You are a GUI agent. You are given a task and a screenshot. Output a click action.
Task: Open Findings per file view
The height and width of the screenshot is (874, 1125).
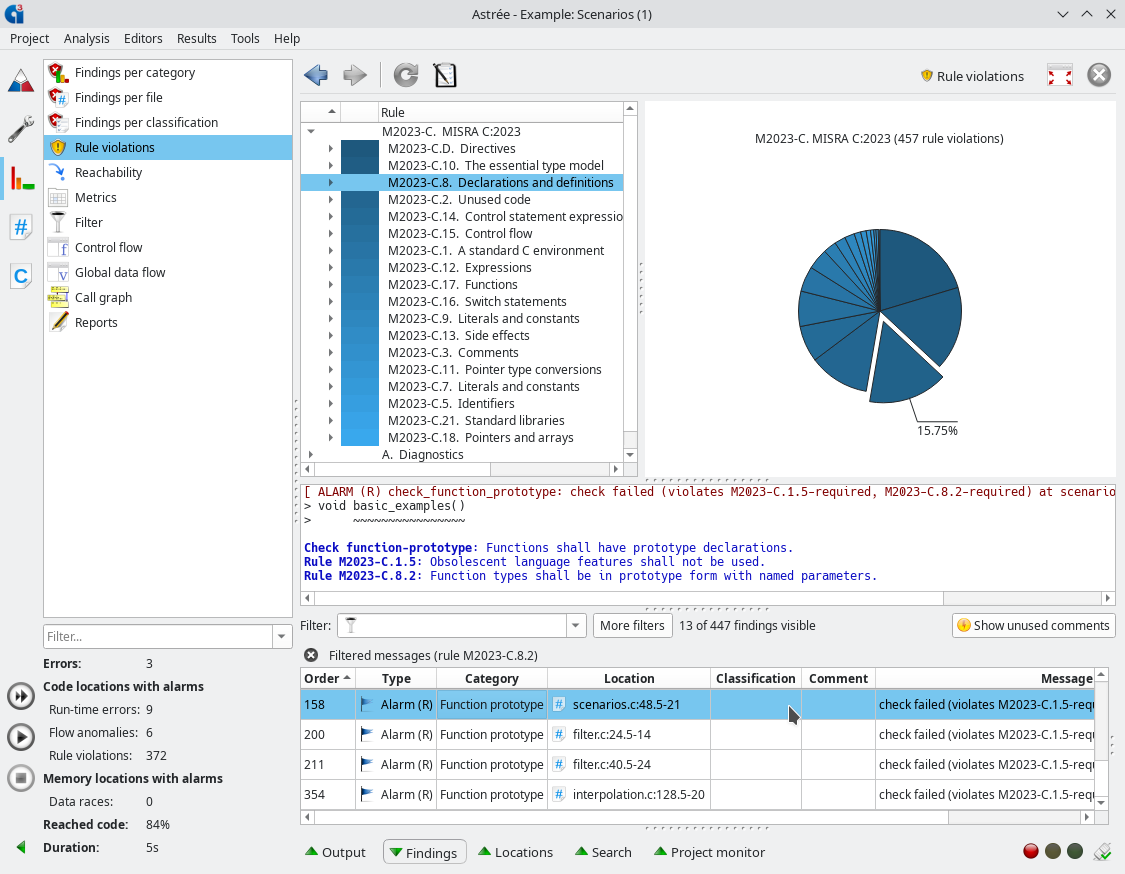(118, 98)
